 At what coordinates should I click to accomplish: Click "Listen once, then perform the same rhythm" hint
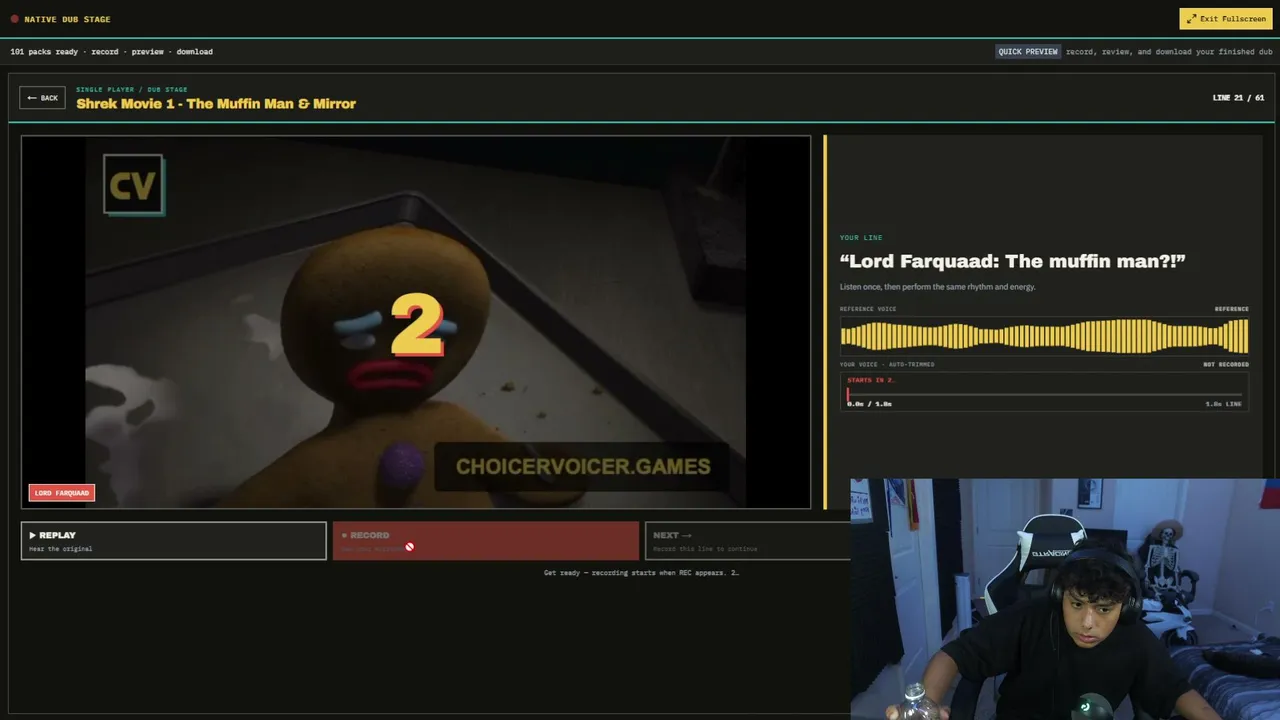(938, 287)
